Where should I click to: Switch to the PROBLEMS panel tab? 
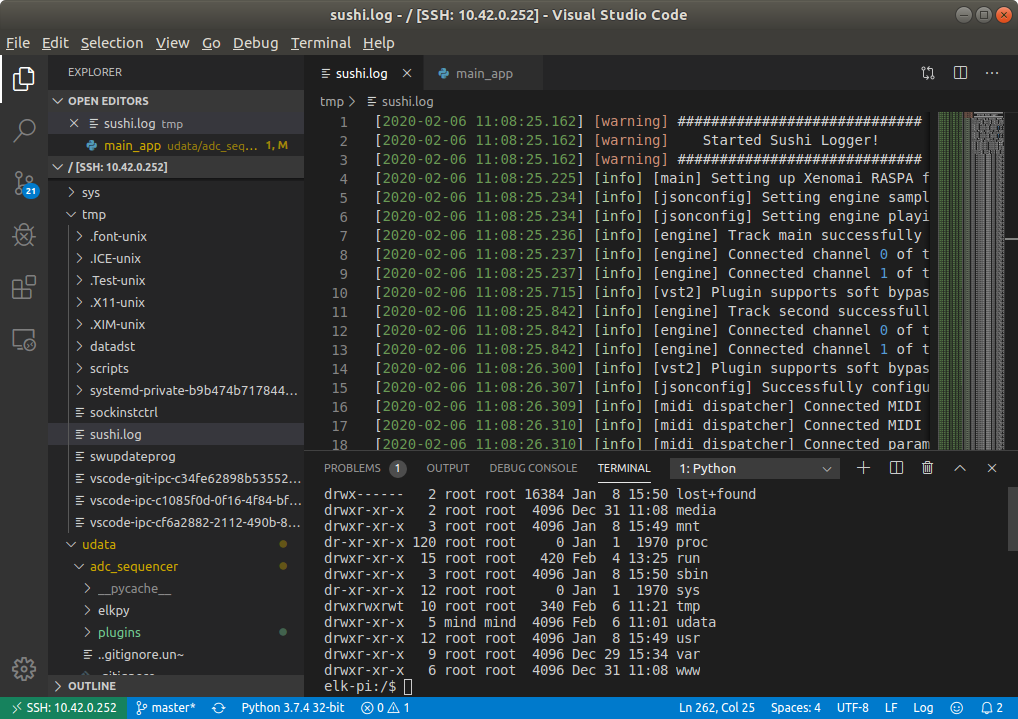click(x=352, y=468)
